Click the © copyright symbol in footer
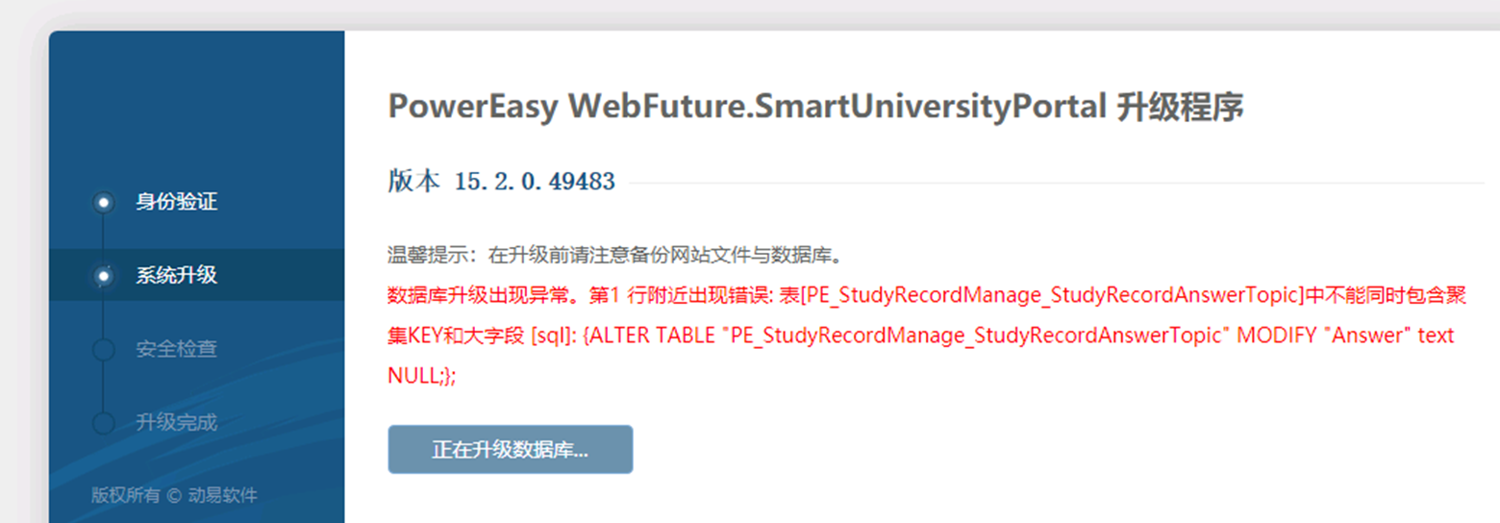 point(173,495)
